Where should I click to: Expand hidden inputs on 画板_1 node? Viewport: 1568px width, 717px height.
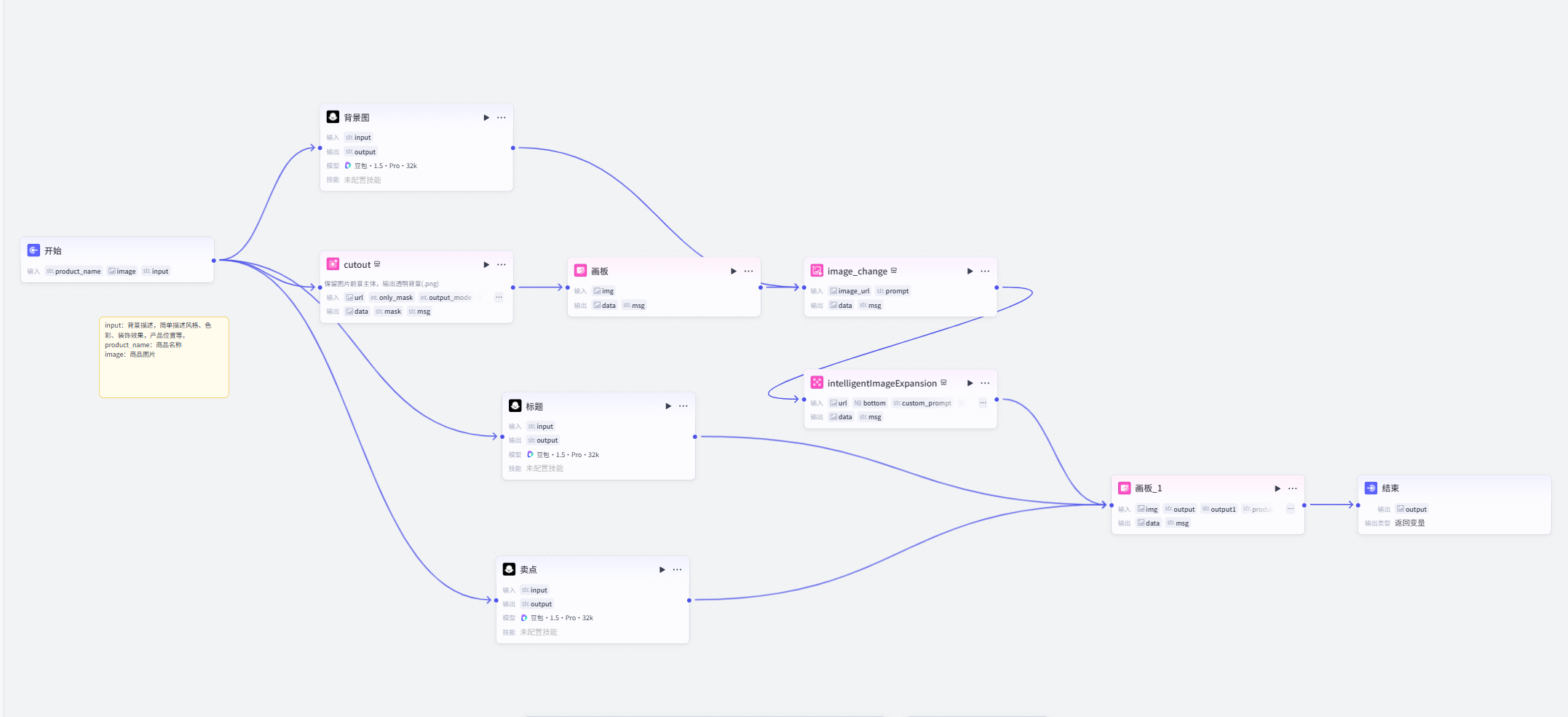point(1290,509)
